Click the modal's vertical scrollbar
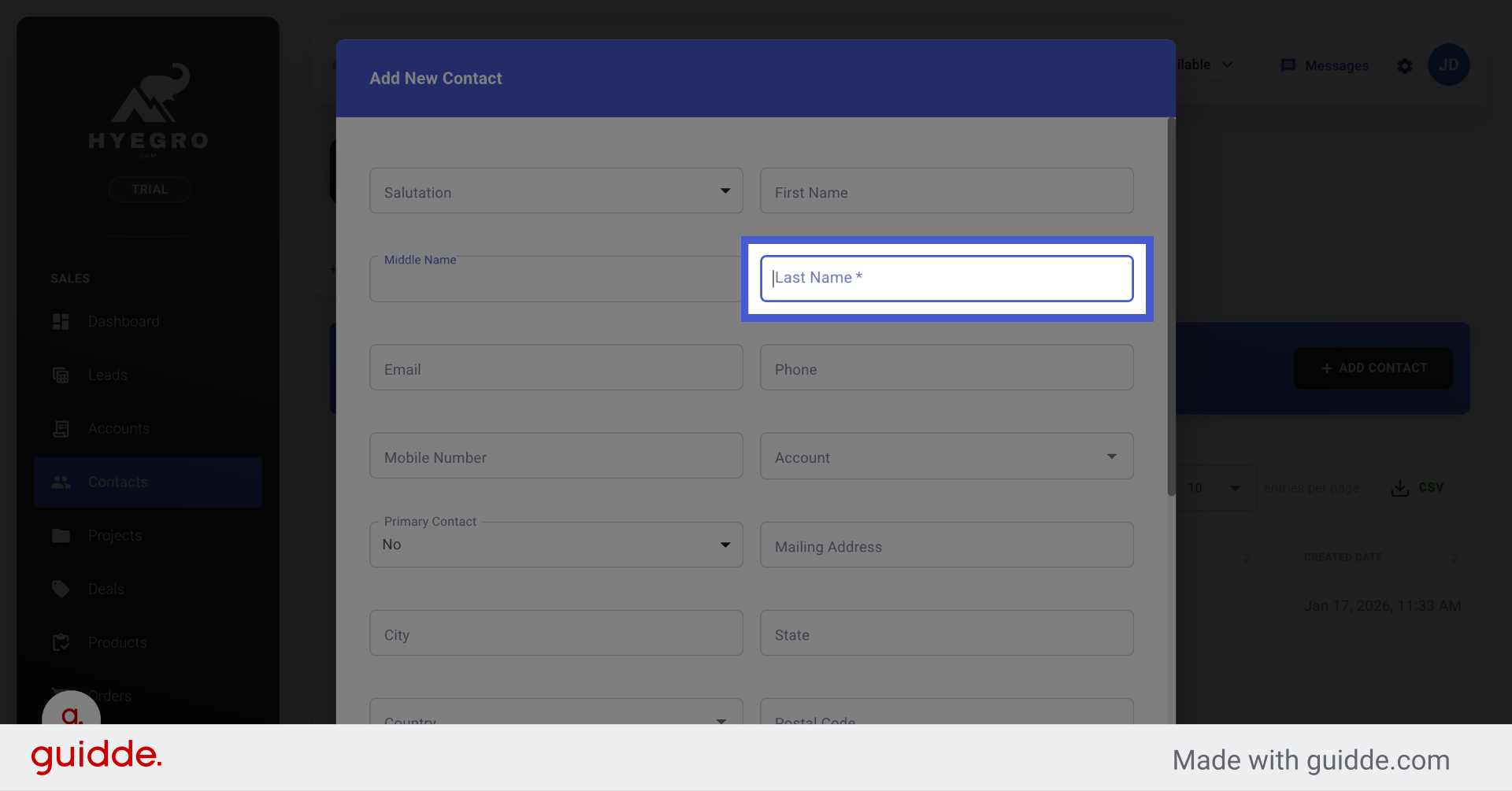The image size is (1512, 791). [1171, 307]
